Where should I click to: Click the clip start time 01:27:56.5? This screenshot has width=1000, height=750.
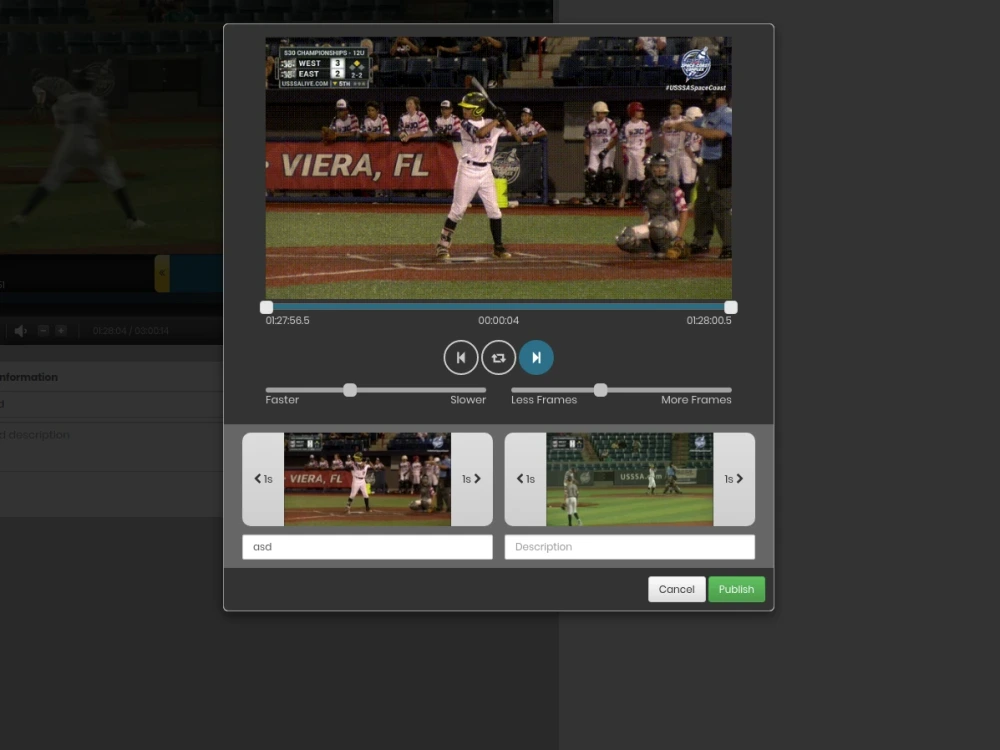point(288,320)
